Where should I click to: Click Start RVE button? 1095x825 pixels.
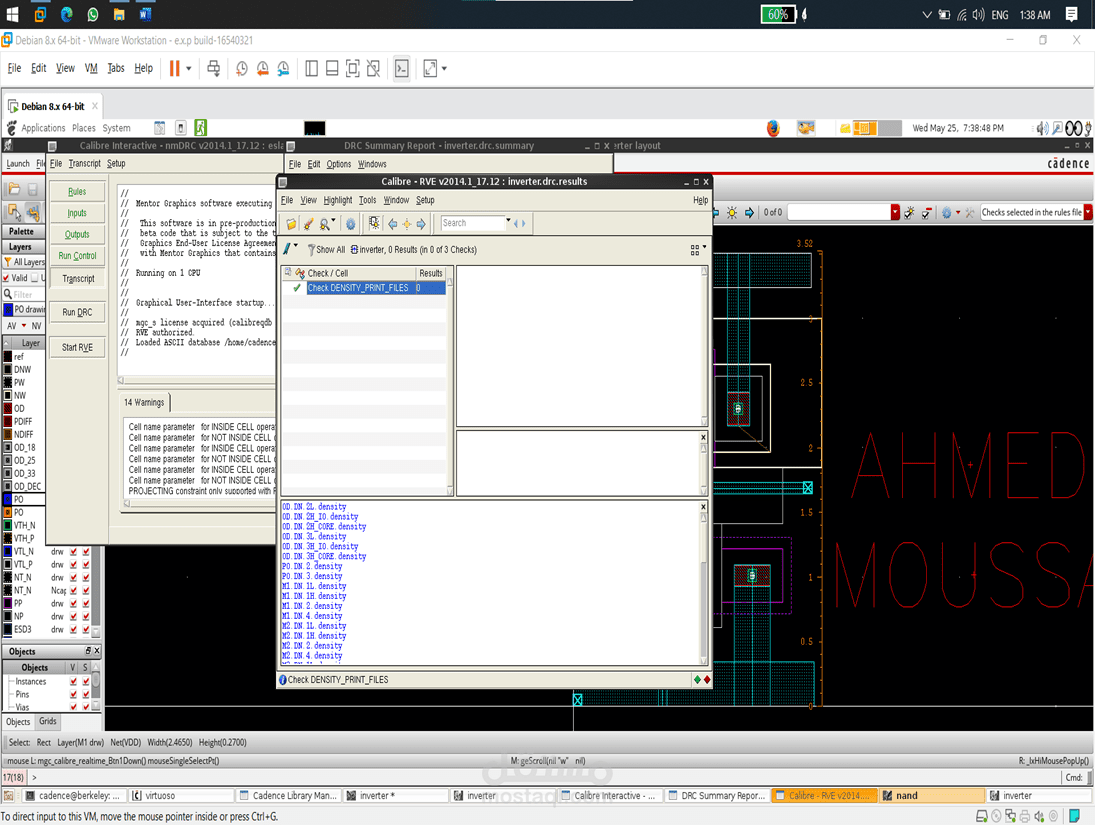[77, 347]
